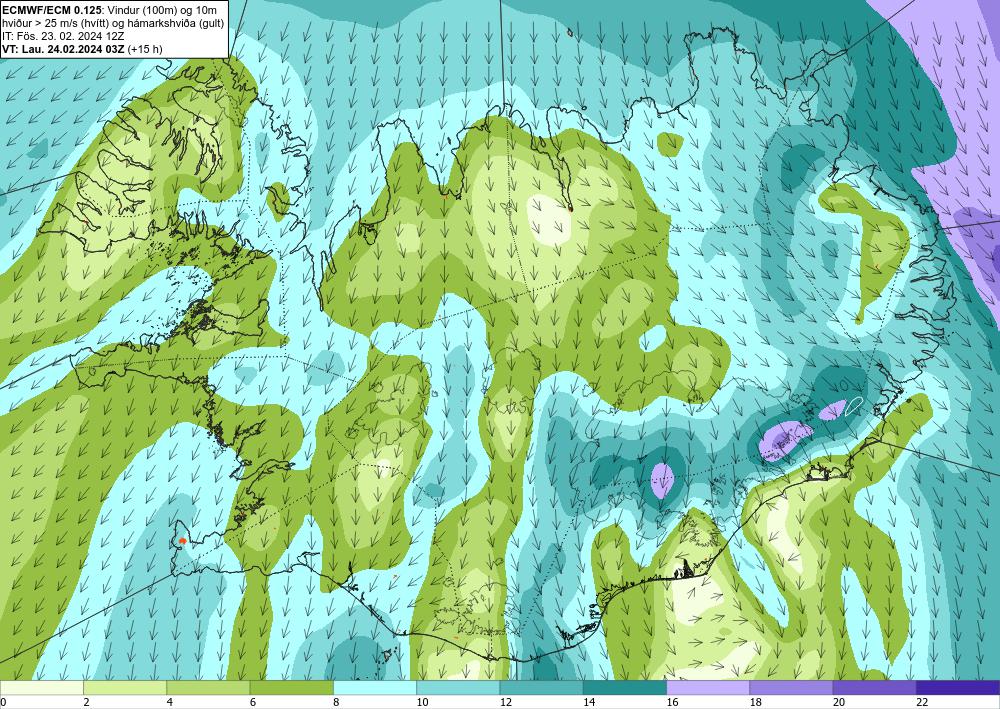Image resolution: width=1000 pixels, height=709 pixels.
Task: Select the "VT: Lau. 24.02.2024 03Z" valid time
Action: click(x=64, y=49)
